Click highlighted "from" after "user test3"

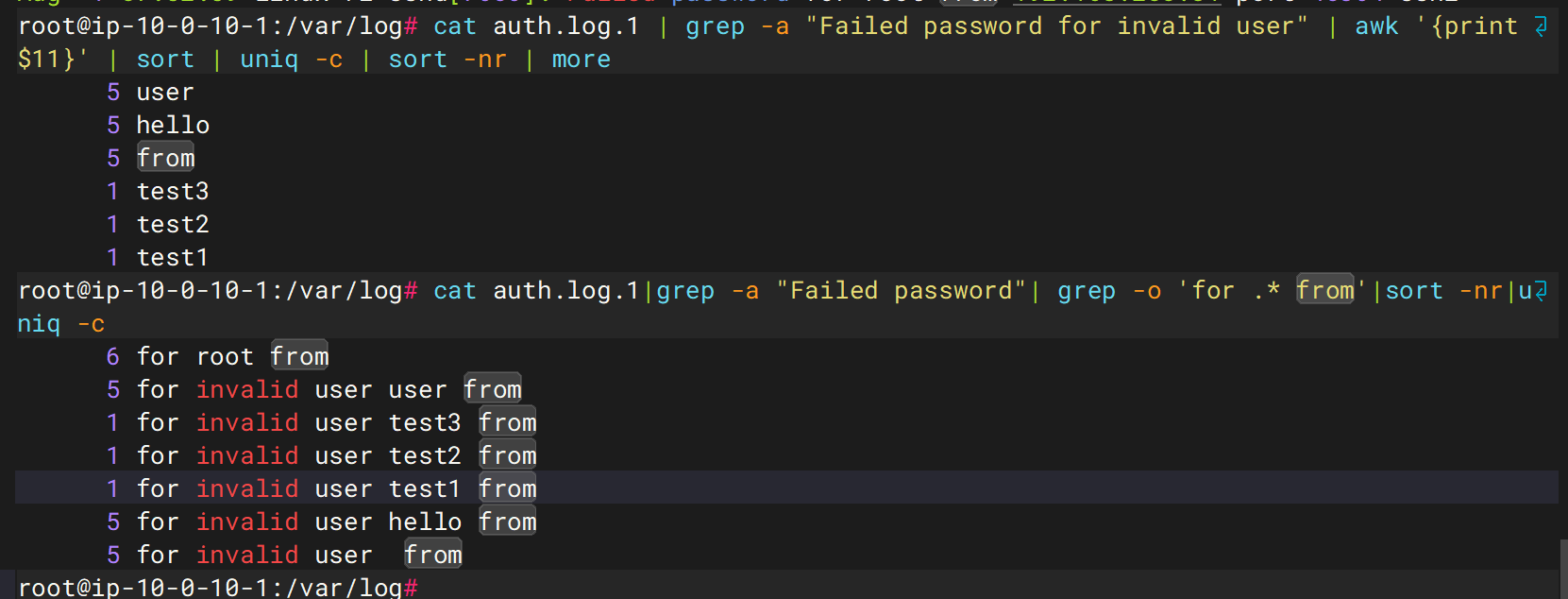coord(507,422)
